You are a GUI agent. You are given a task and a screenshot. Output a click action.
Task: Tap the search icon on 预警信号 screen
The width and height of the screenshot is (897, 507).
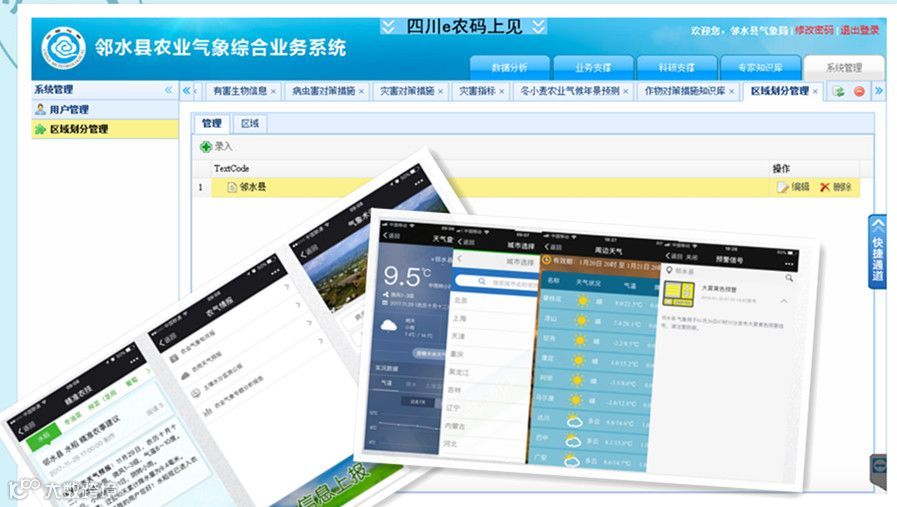pyautogui.click(x=789, y=278)
